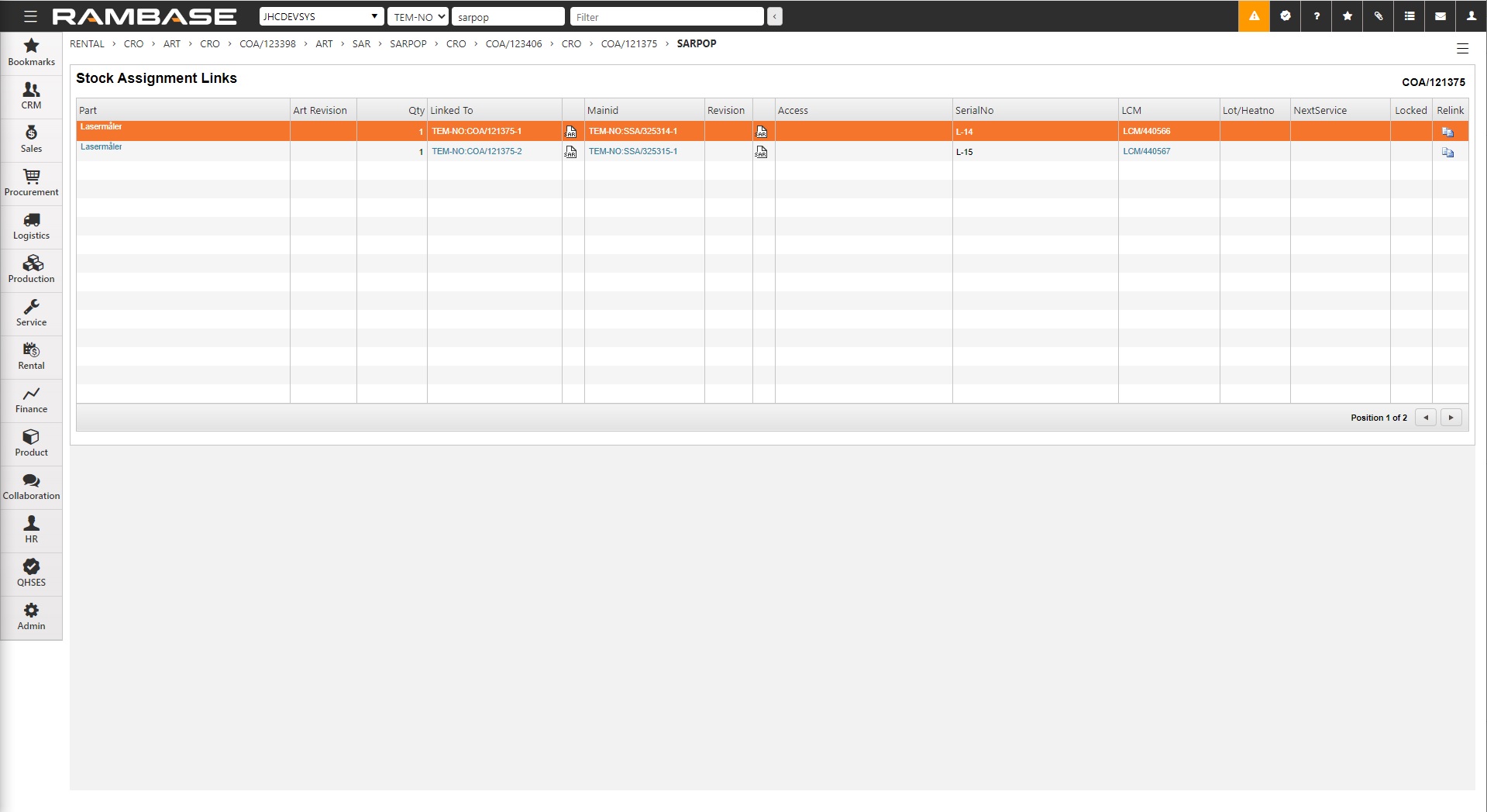This screenshot has width=1487, height=812.
Task: Open the context menu at right of breadcrumbs
Action: point(1462,49)
